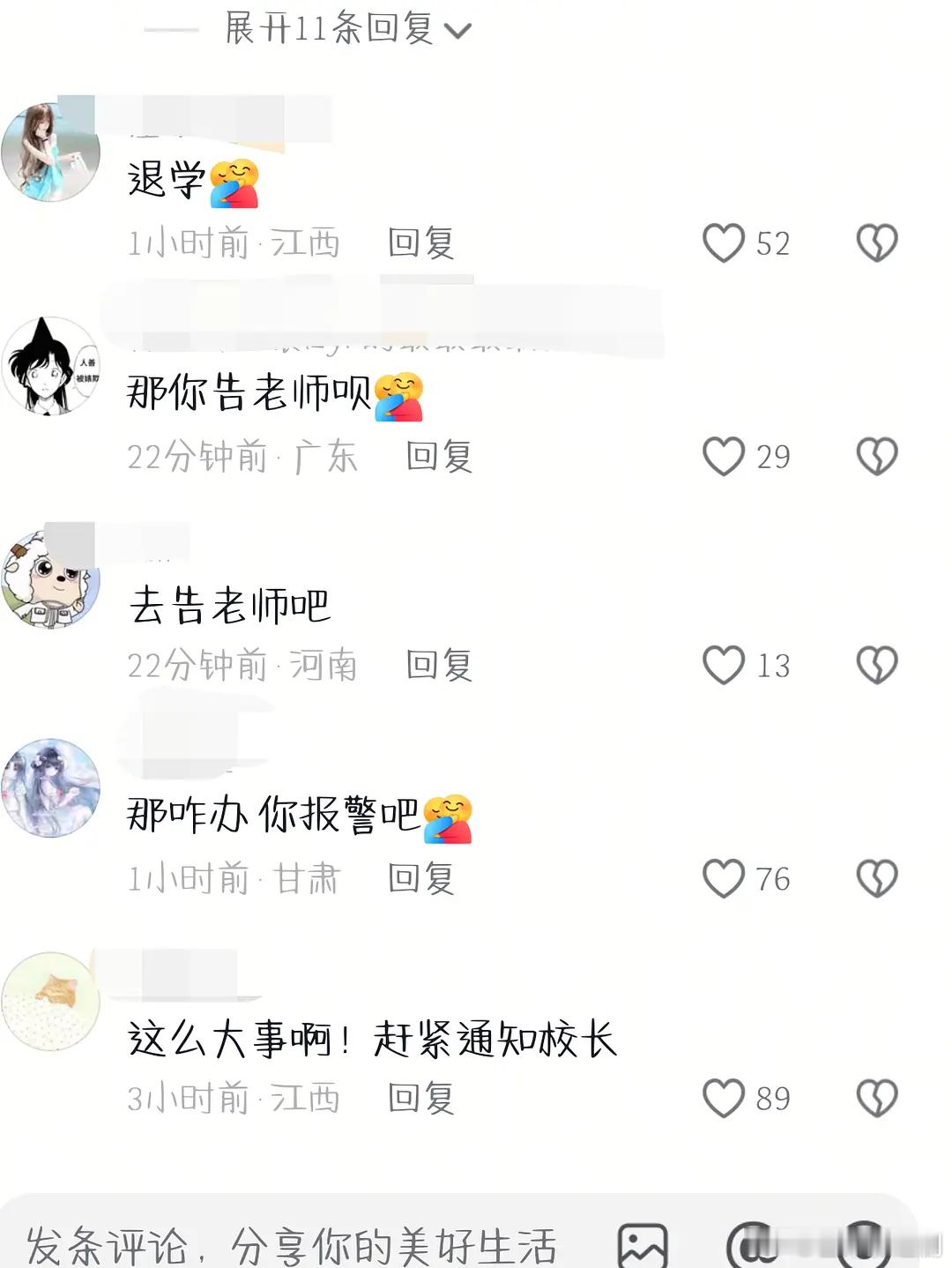Dislike the 去告老师吧 comment
Image resolution: width=952 pixels, height=1268 pixels.
877,665
